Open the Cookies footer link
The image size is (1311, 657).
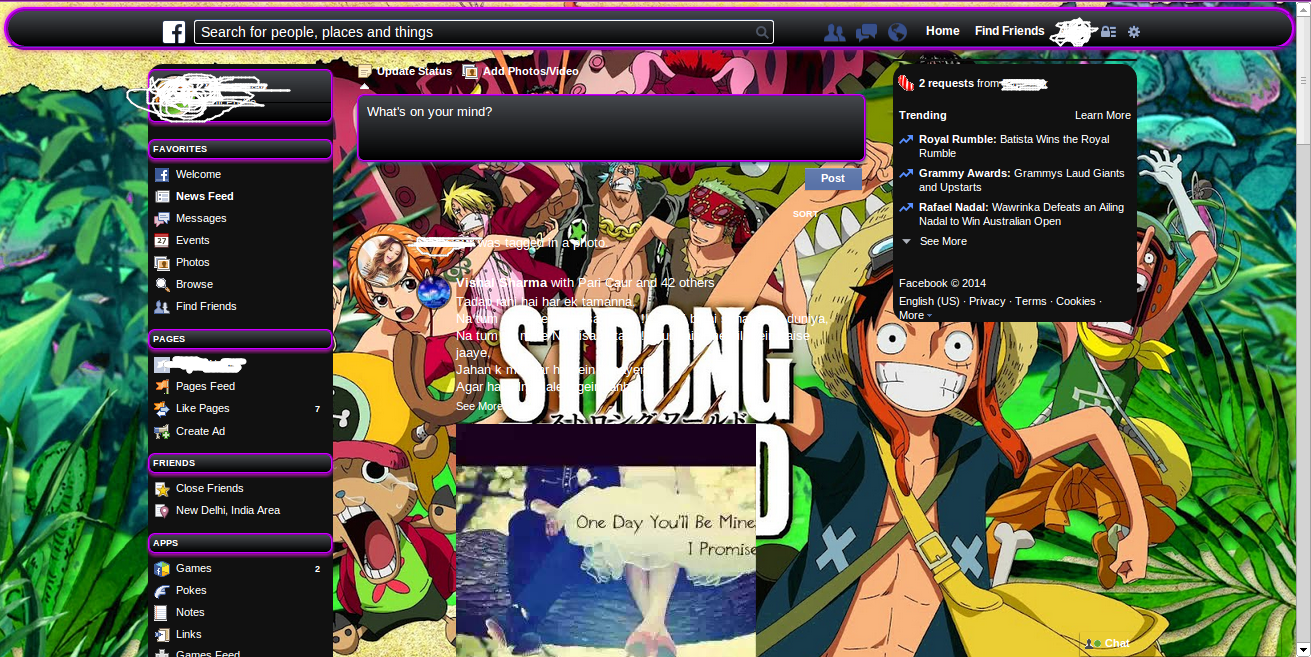point(1076,301)
